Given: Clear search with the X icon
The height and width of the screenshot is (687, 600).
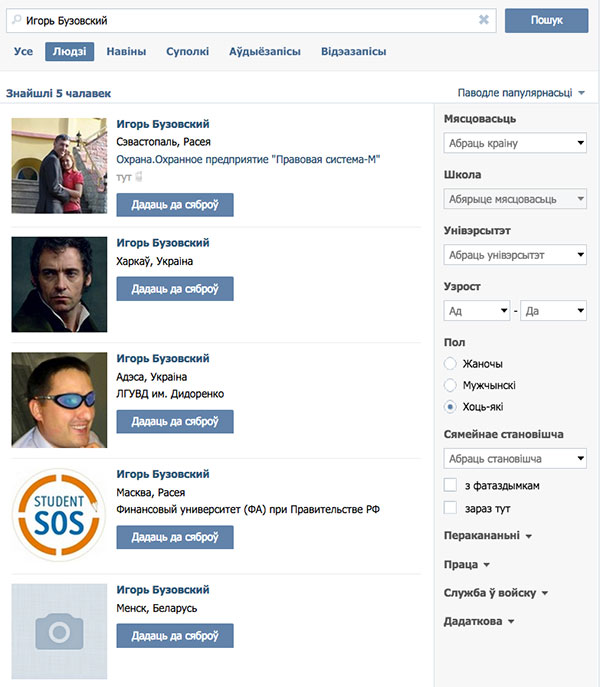Looking at the screenshot, I should (x=484, y=20).
